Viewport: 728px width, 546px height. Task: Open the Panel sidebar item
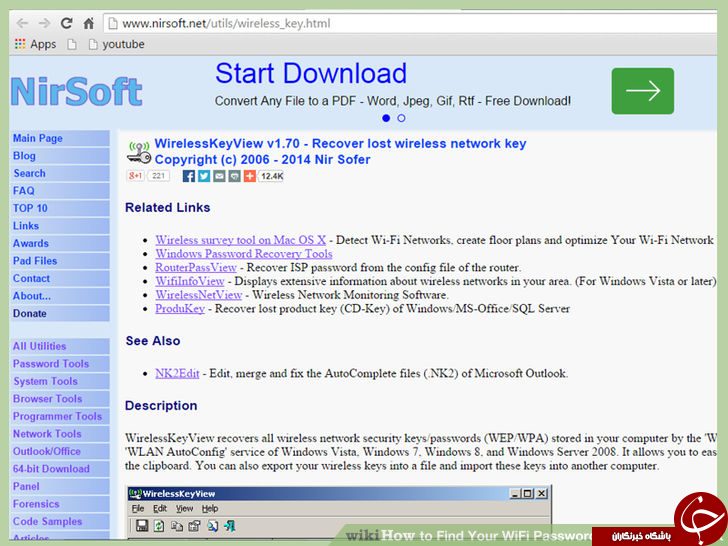pos(60,487)
